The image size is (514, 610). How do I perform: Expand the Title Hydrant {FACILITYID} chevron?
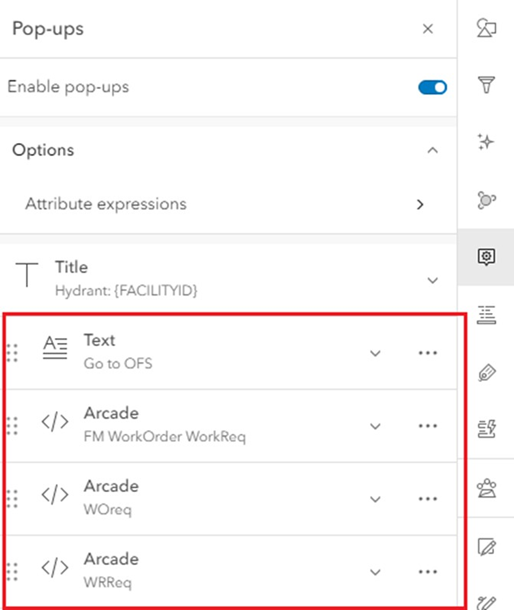click(432, 280)
